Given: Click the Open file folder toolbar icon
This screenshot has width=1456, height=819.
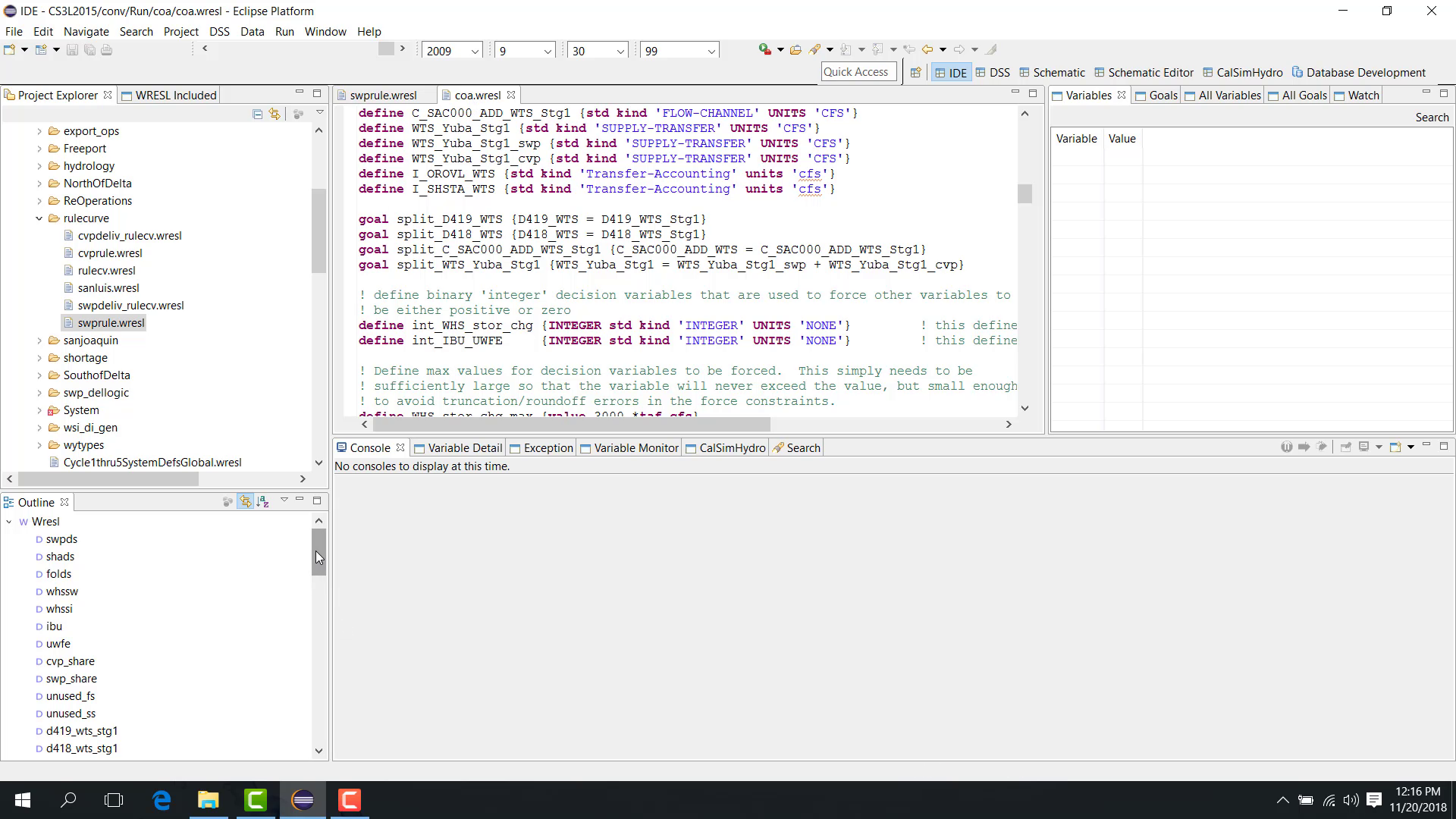Looking at the screenshot, I should point(795,50).
